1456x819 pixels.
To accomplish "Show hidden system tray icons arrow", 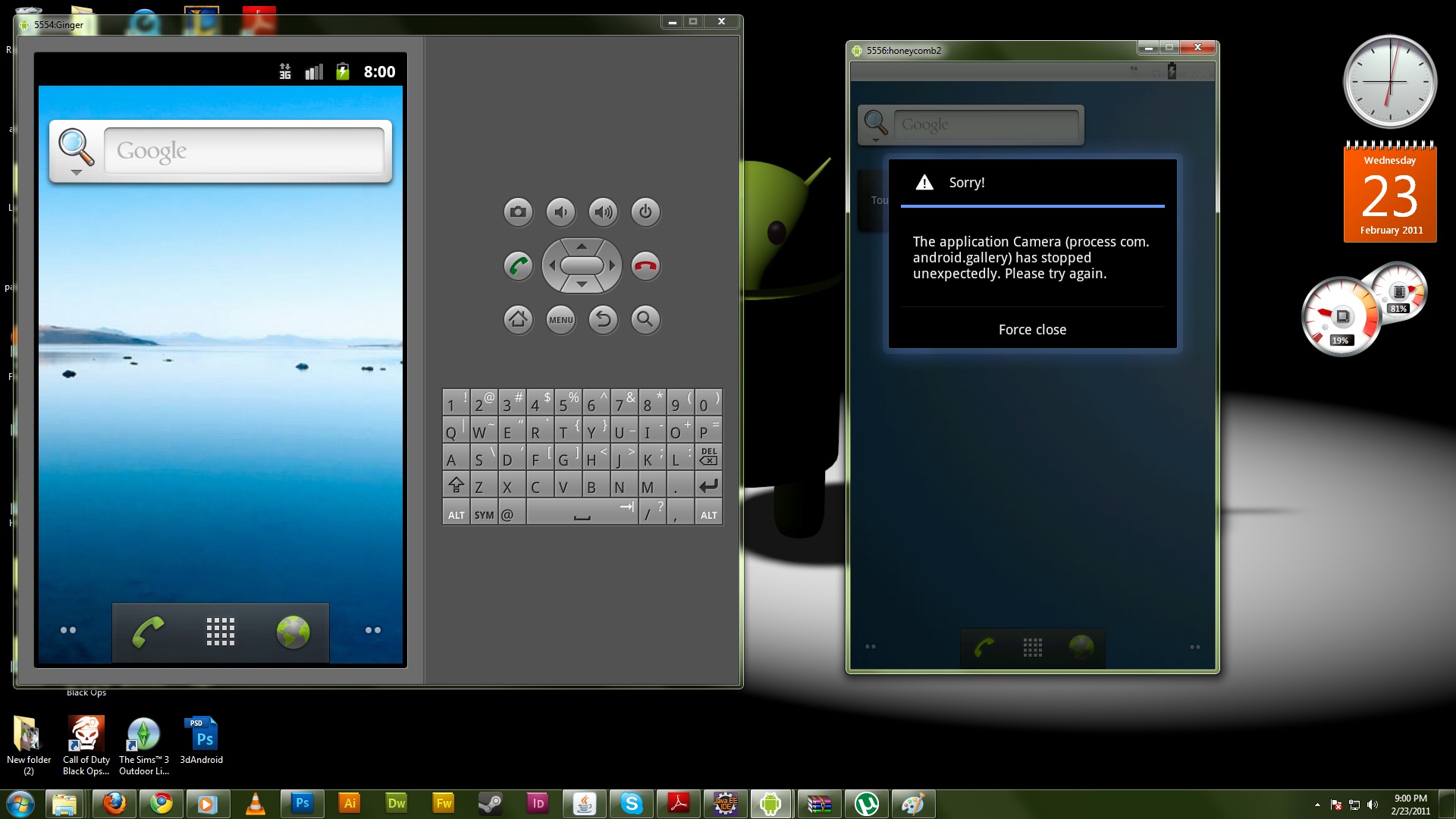I will tap(1317, 805).
